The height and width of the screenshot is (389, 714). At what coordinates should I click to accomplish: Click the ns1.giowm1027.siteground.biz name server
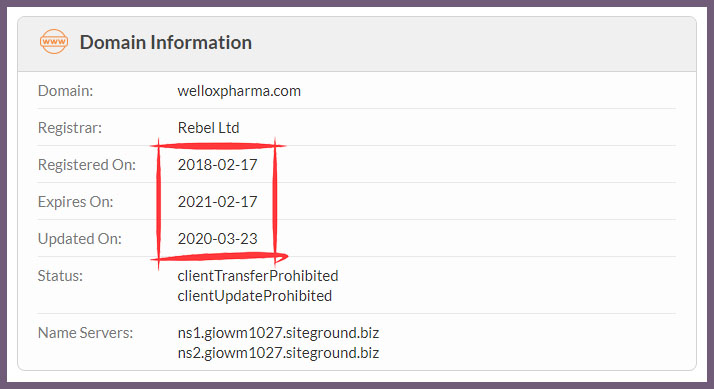tap(278, 333)
